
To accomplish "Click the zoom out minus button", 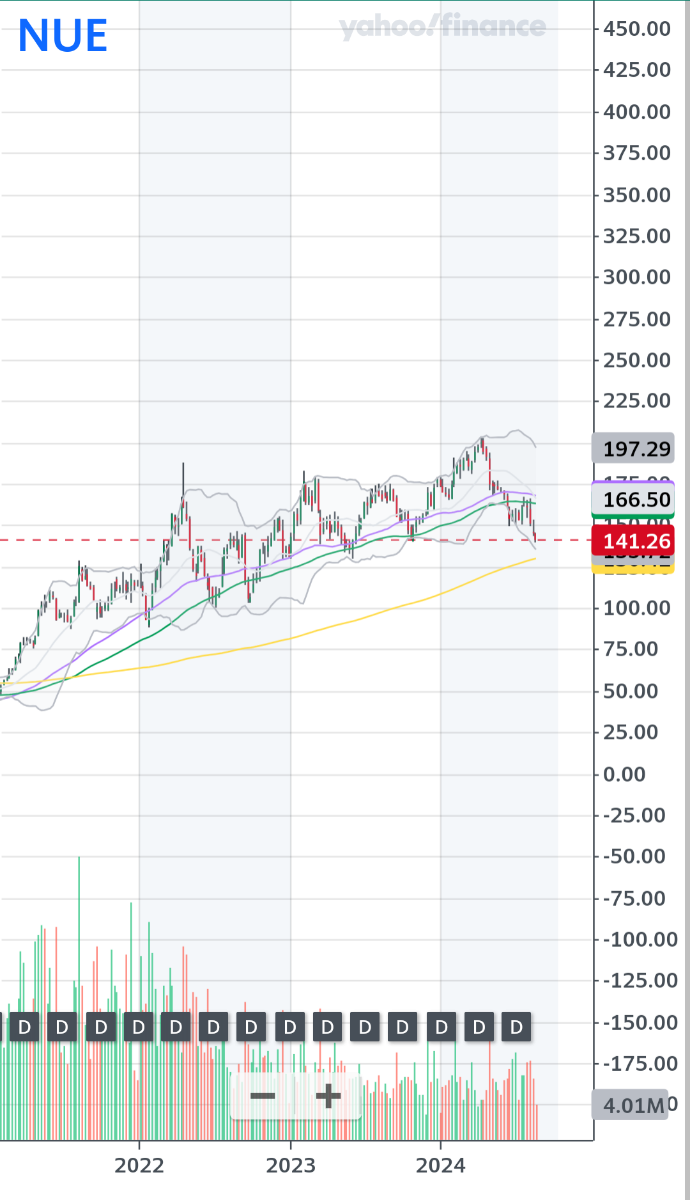I will coord(263,1096).
